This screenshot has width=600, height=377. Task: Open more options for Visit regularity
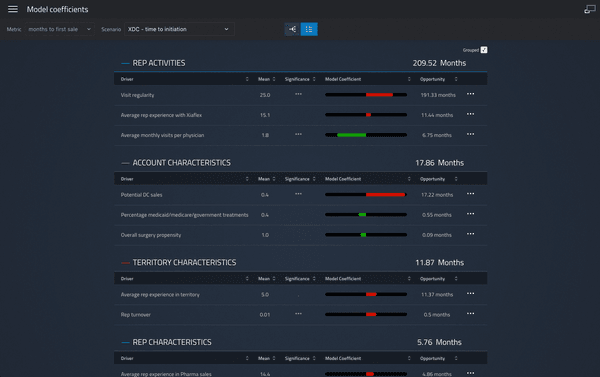coord(471,94)
